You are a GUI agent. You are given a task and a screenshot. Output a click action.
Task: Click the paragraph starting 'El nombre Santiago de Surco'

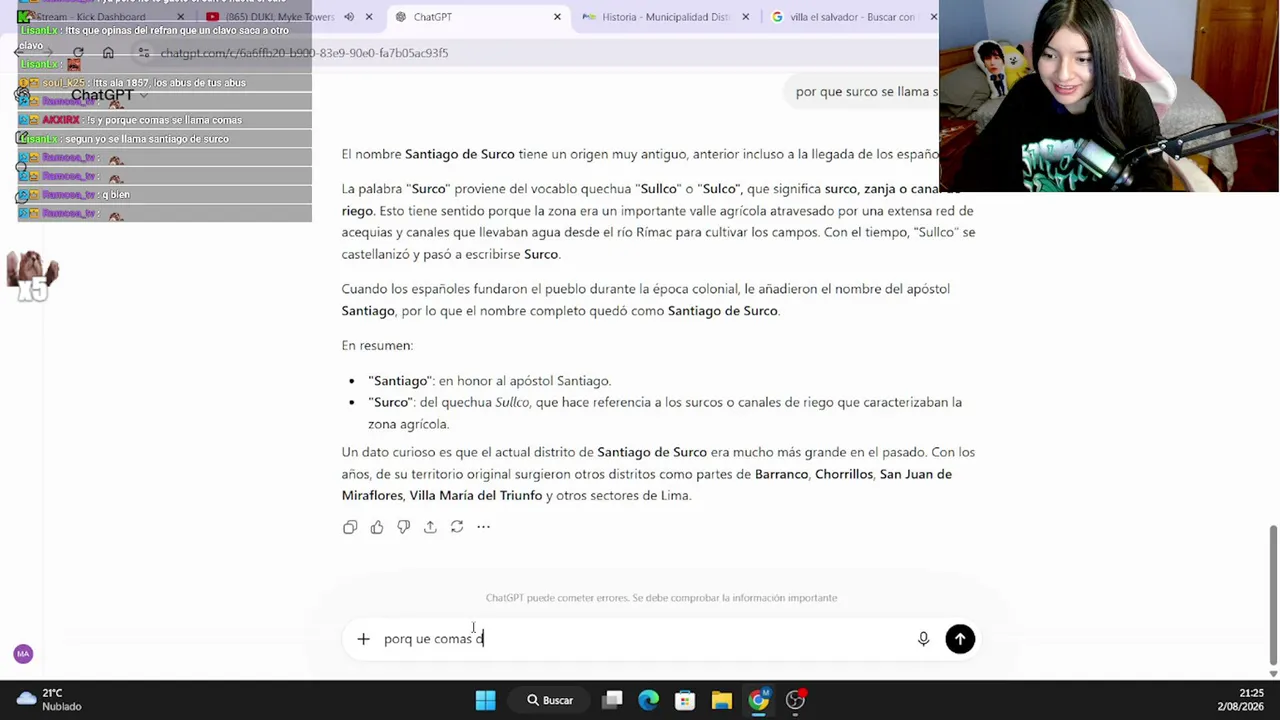pyautogui.click(x=640, y=154)
